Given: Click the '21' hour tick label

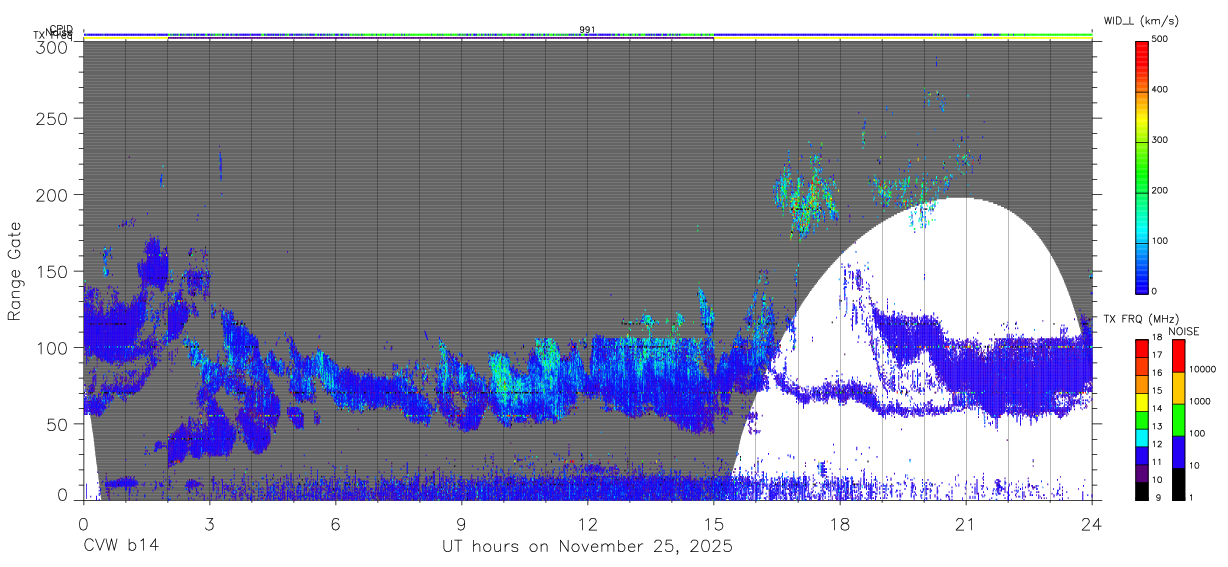Looking at the screenshot, I should coord(966,523).
